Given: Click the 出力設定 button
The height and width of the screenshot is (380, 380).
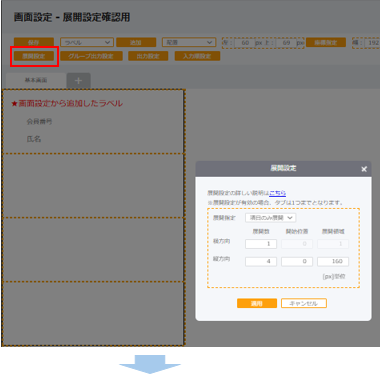Looking at the screenshot, I should pyautogui.click(x=148, y=56).
